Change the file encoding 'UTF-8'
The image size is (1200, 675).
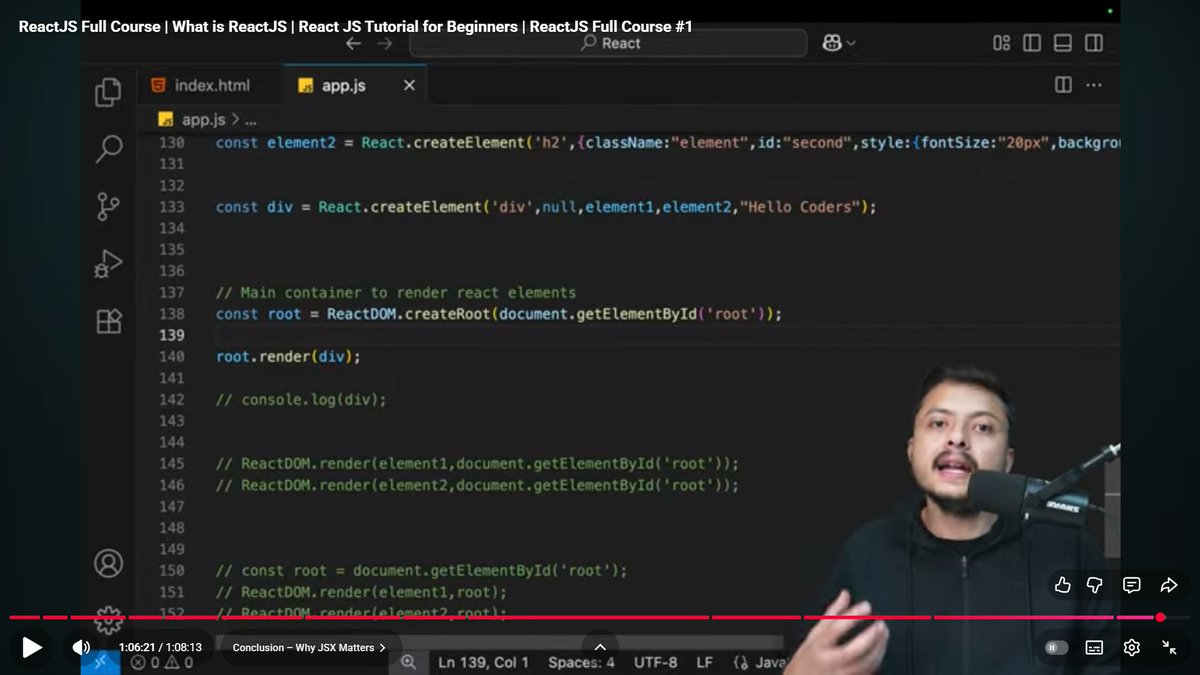pos(655,662)
